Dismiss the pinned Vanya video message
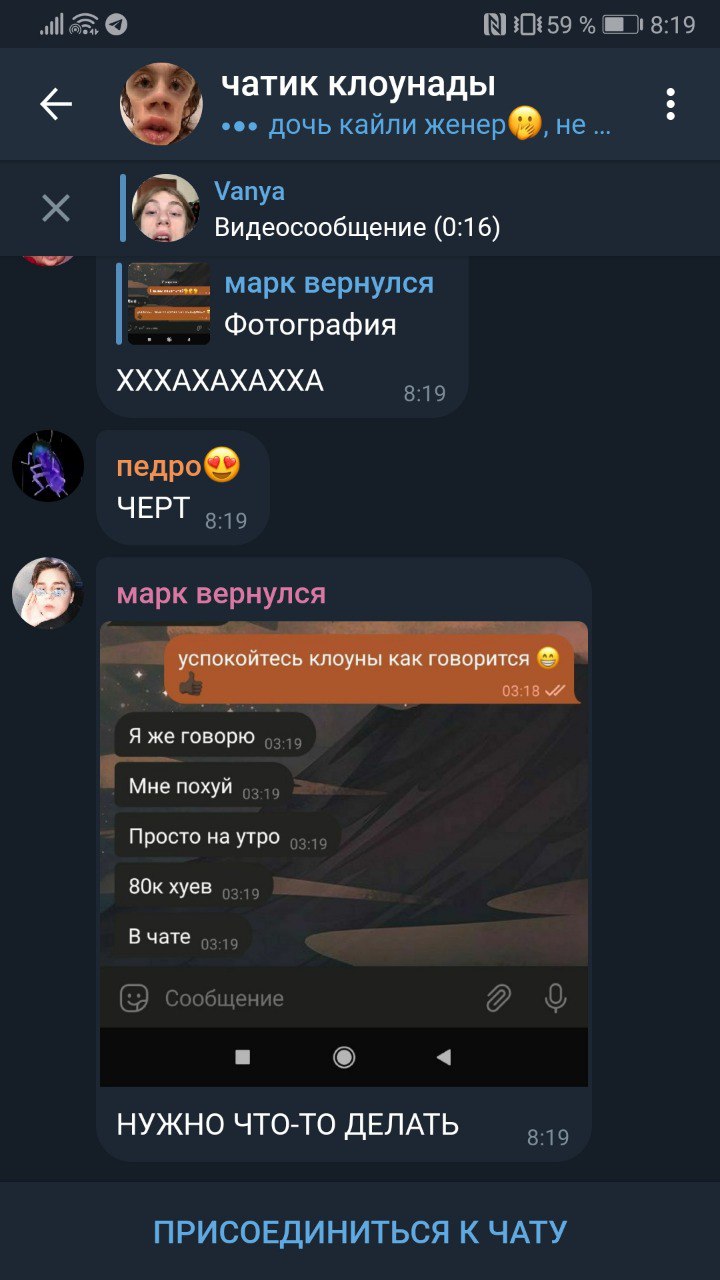 tap(56, 208)
